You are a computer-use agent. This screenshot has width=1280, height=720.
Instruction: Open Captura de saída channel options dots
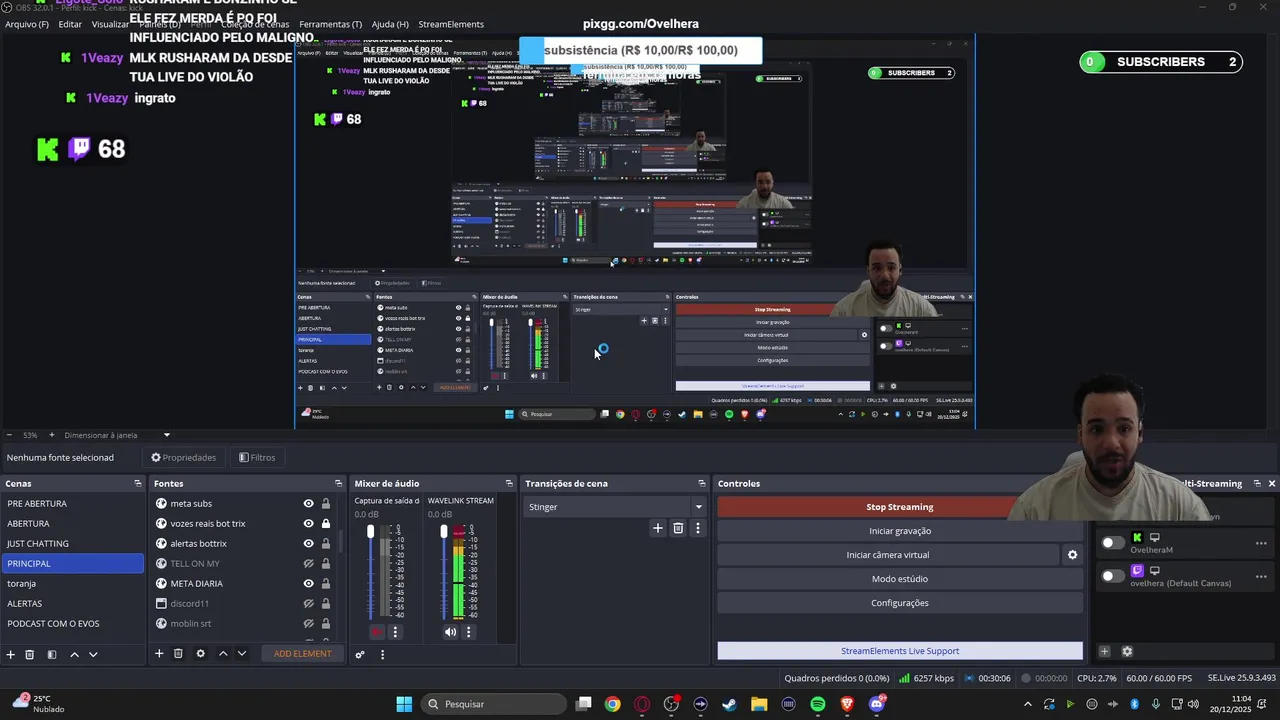(x=395, y=632)
